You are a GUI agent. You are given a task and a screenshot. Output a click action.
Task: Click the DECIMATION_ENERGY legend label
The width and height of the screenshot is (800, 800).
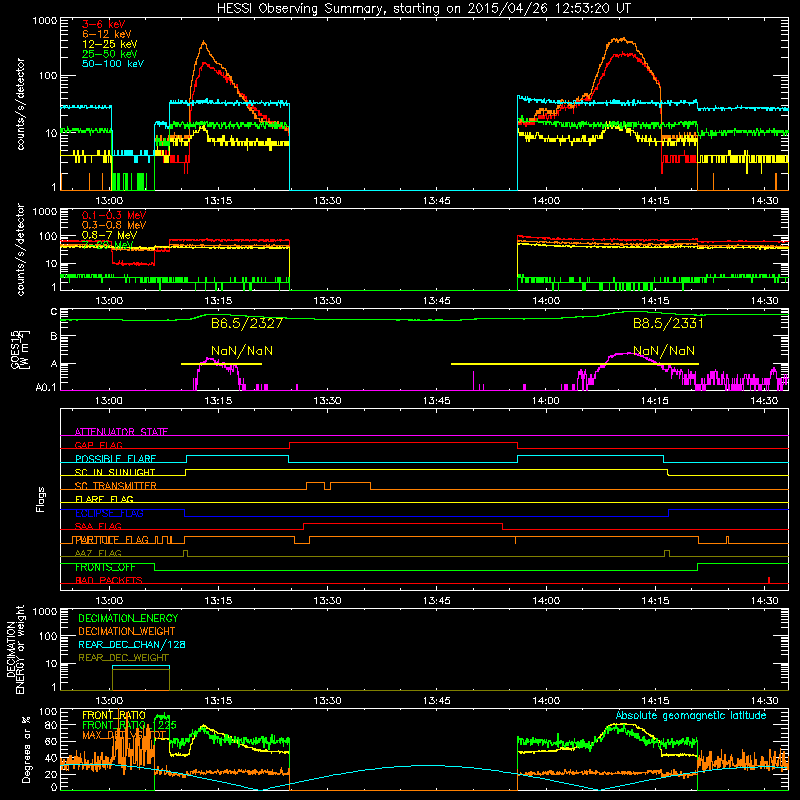tap(129, 618)
